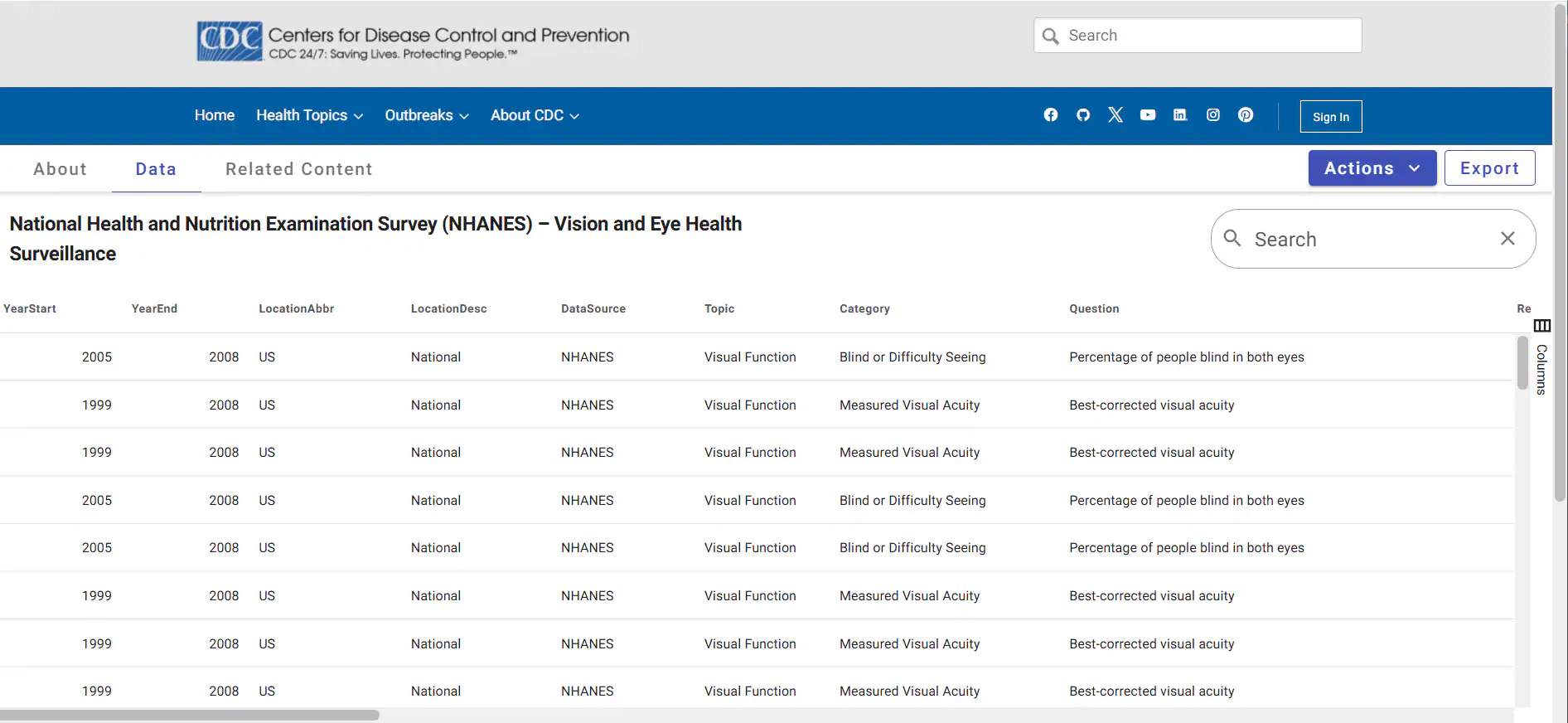Open the LinkedIn icon link

click(1180, 115)
